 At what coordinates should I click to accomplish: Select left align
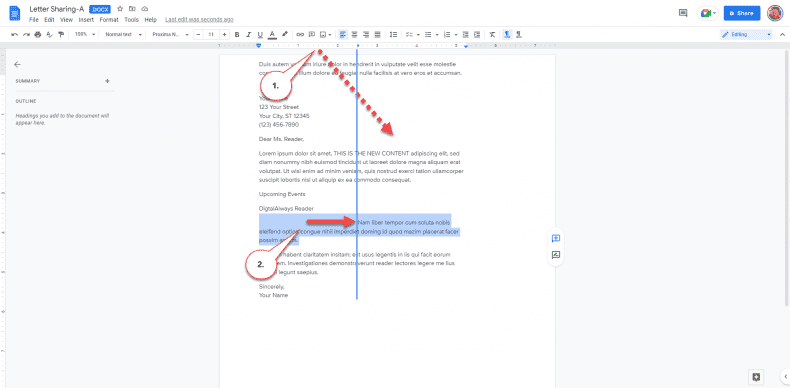coord(343,34)
